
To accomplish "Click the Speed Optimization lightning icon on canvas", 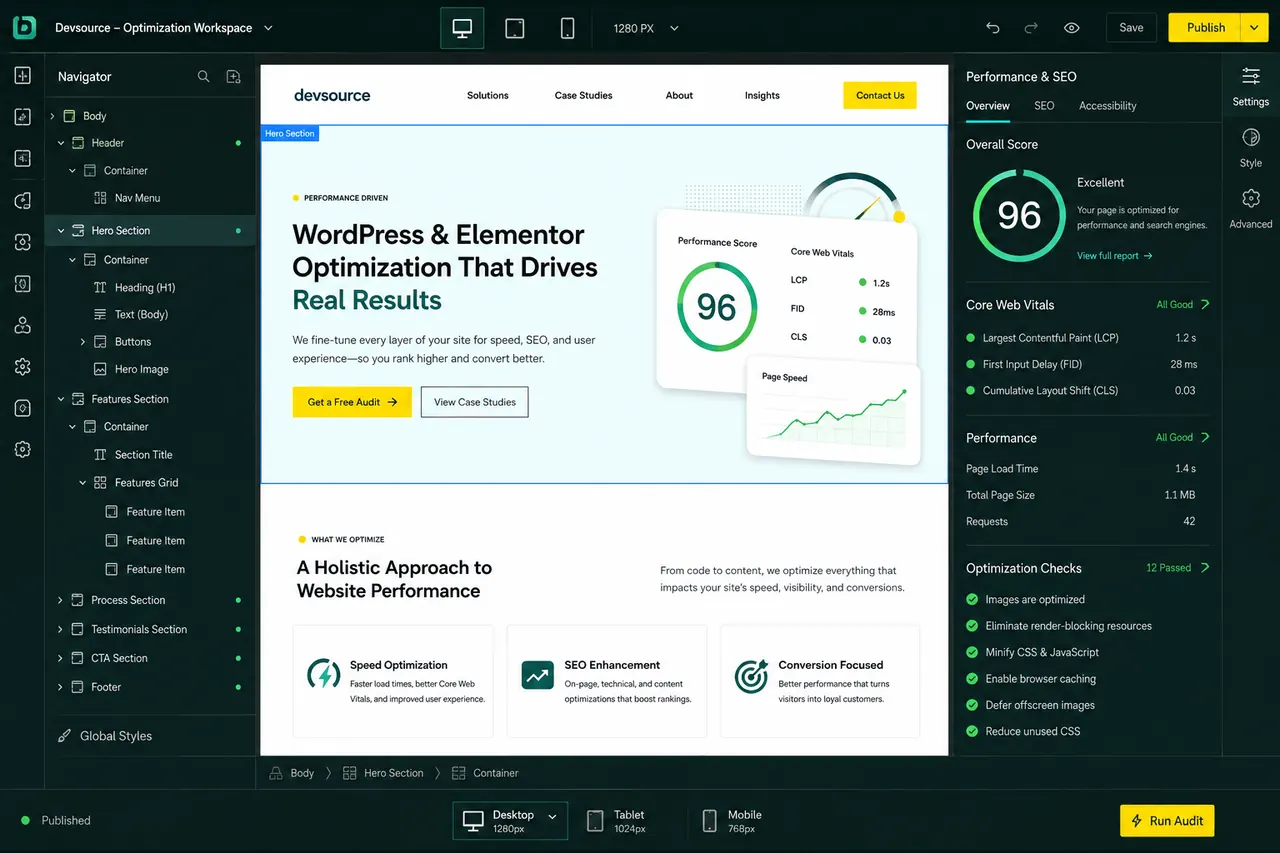I will point(324,674).
